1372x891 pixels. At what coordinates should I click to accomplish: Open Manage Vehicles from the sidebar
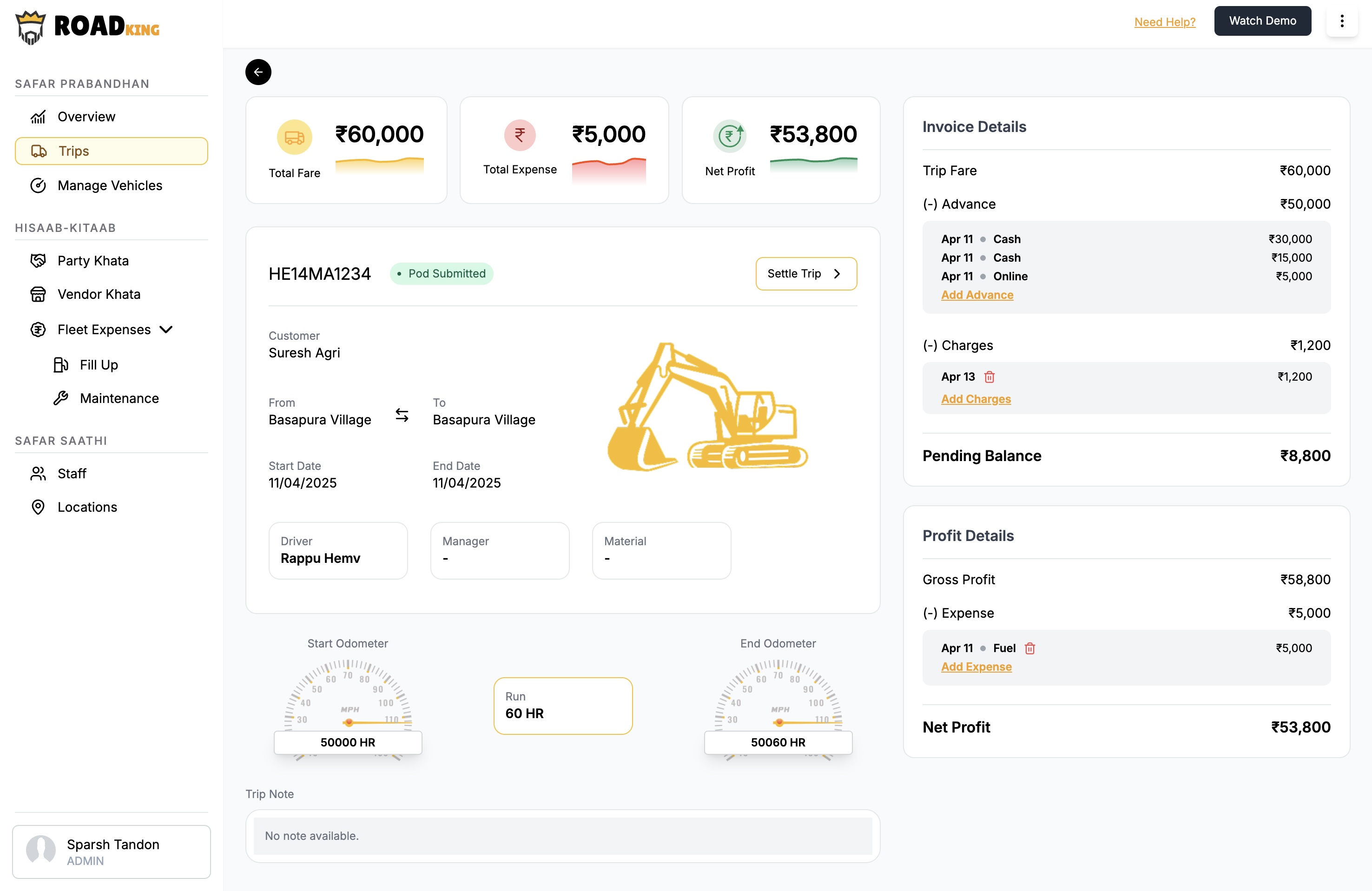(x=38, y=185)
